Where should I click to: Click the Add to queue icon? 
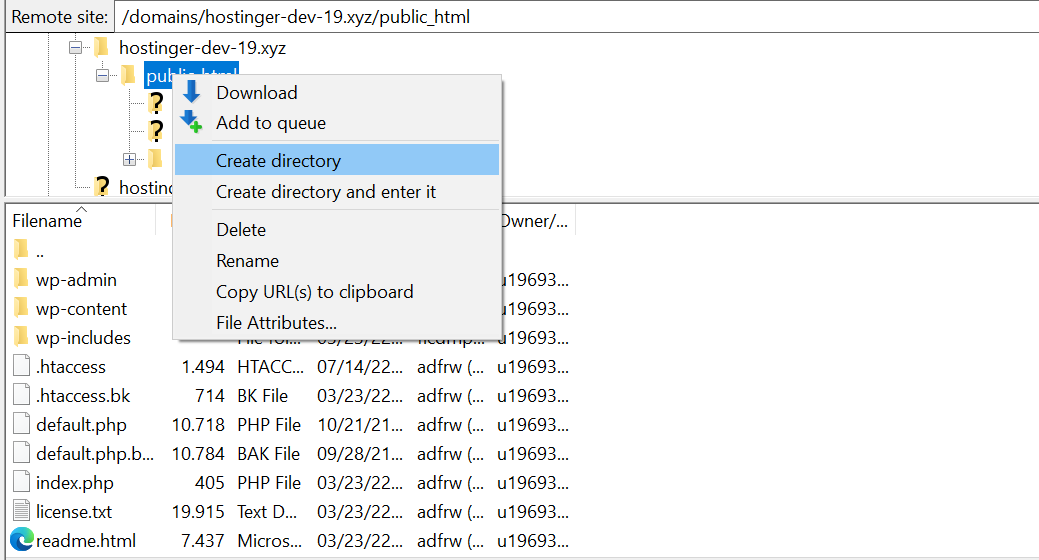click(x=191, y=123)
